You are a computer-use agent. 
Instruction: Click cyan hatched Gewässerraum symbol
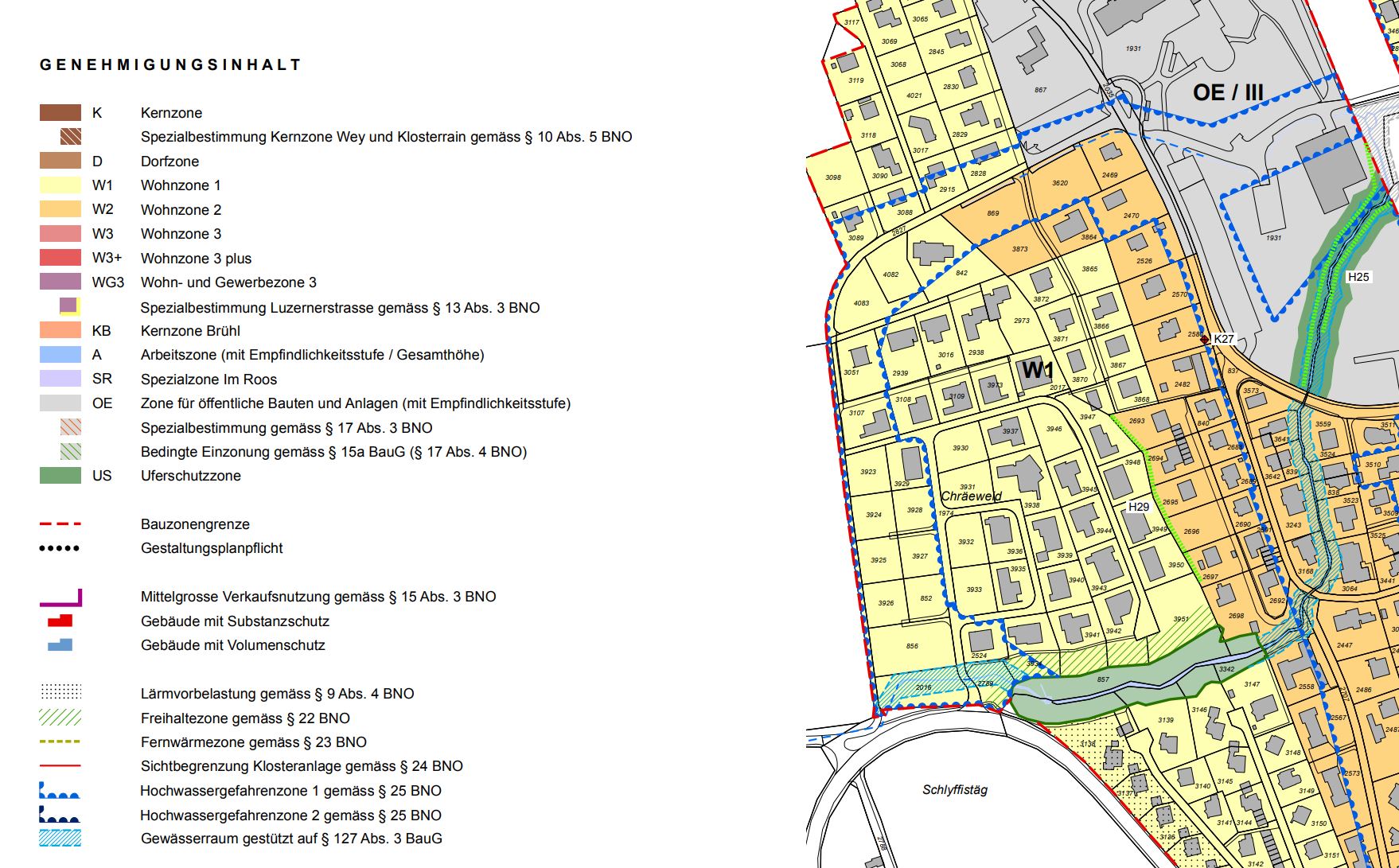point(60,838)
